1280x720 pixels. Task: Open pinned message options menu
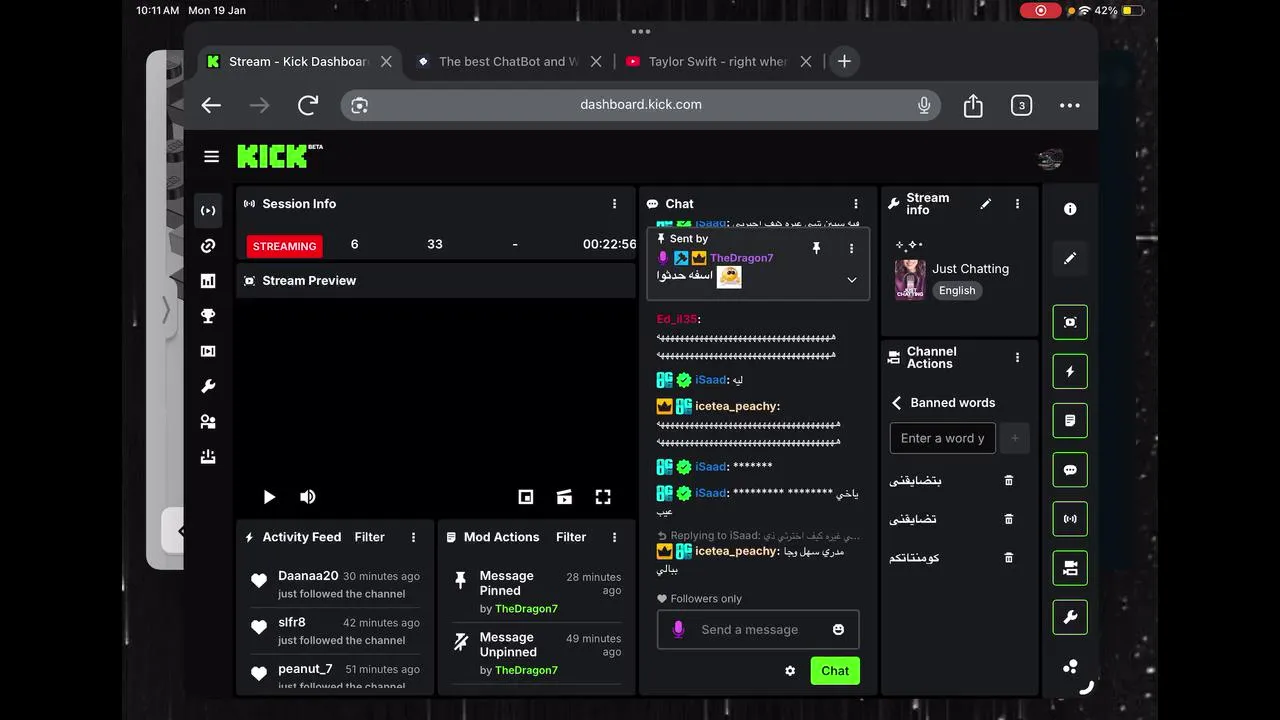tap(852, 248)
